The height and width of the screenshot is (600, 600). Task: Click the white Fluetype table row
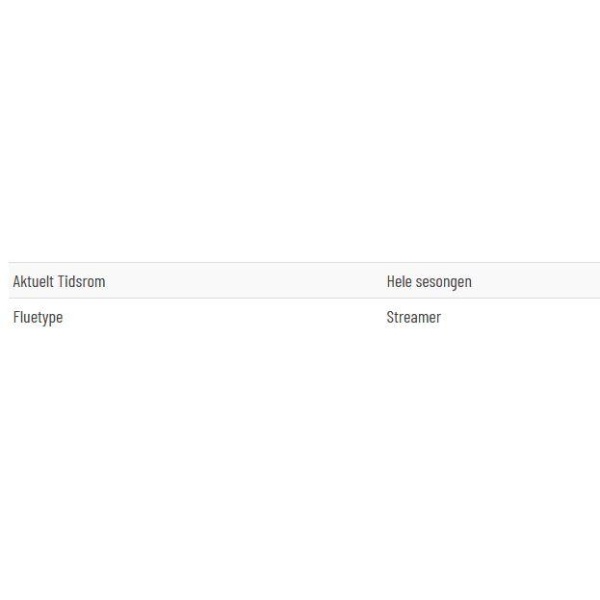[304, 317]
